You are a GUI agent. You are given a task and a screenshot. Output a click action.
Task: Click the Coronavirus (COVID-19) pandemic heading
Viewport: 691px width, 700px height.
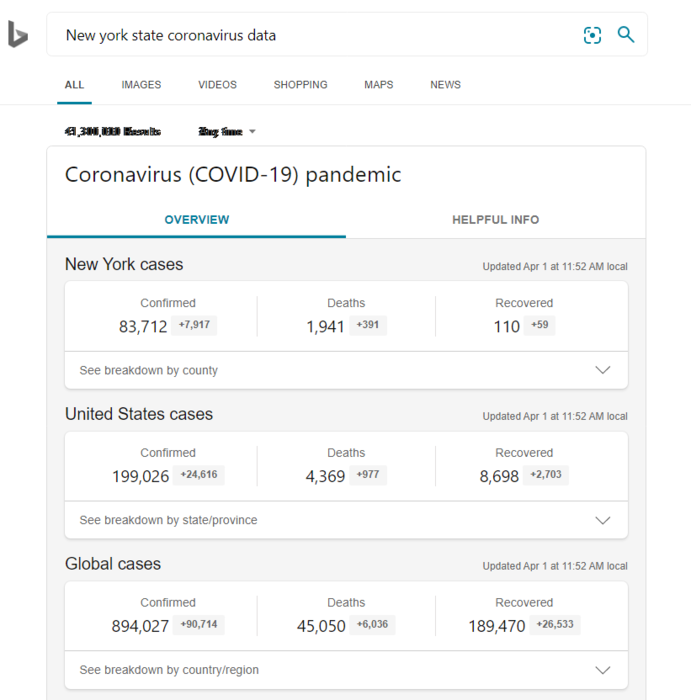click(x=233, y=175)
